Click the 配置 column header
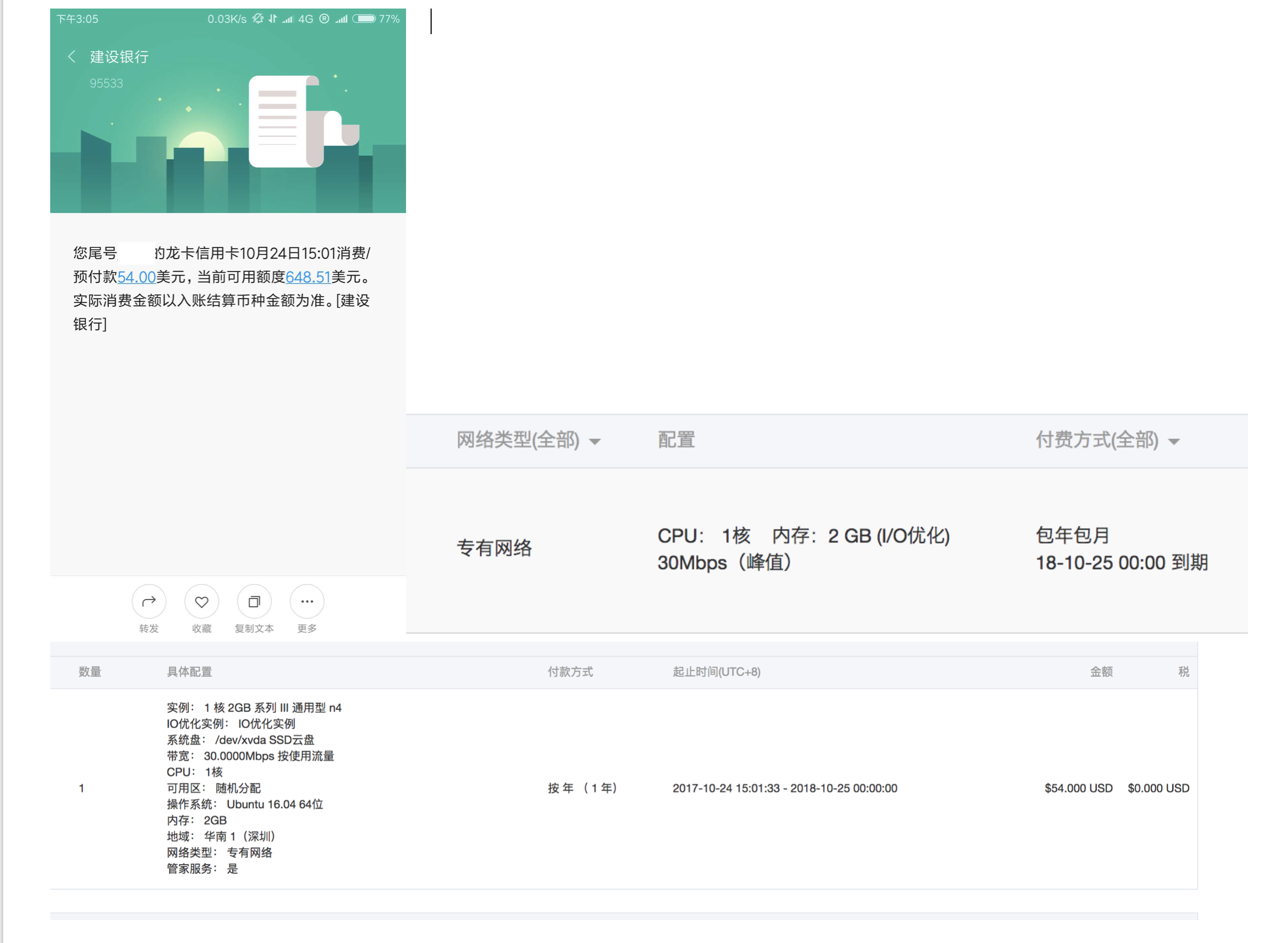 (676, 440)
